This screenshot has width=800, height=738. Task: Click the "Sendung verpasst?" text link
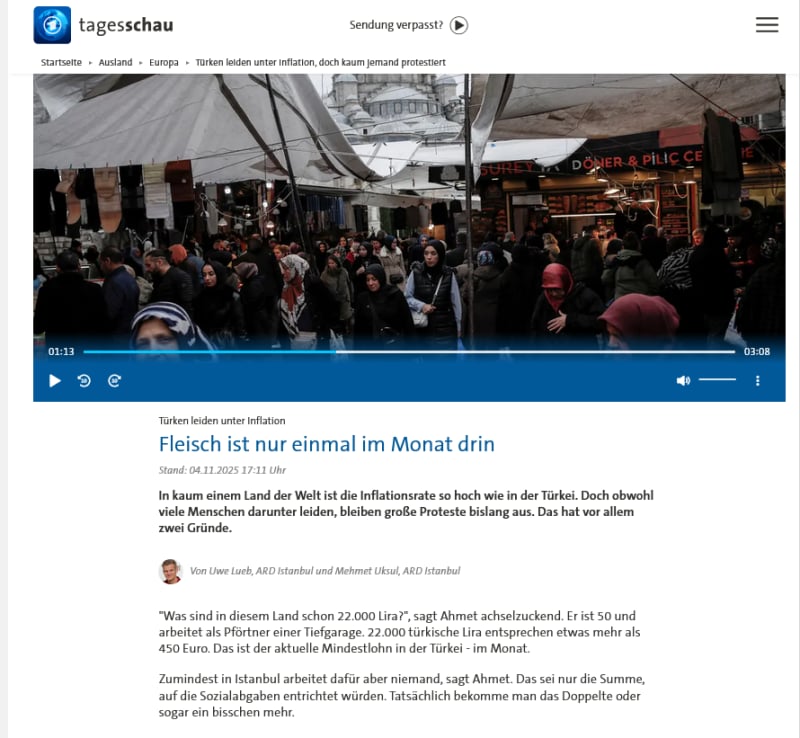(x=396, y=25)
